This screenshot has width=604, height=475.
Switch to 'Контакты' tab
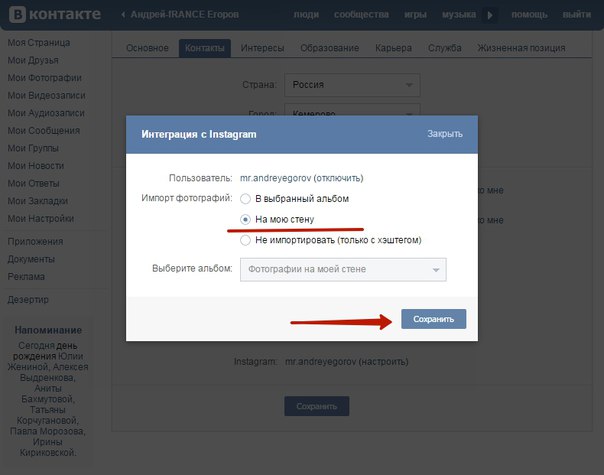[205, 48]
